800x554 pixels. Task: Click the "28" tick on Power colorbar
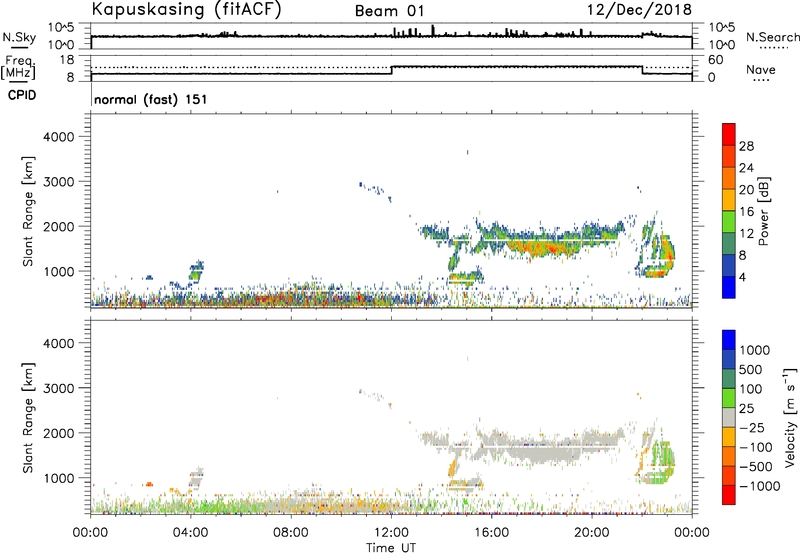[746, 146]
